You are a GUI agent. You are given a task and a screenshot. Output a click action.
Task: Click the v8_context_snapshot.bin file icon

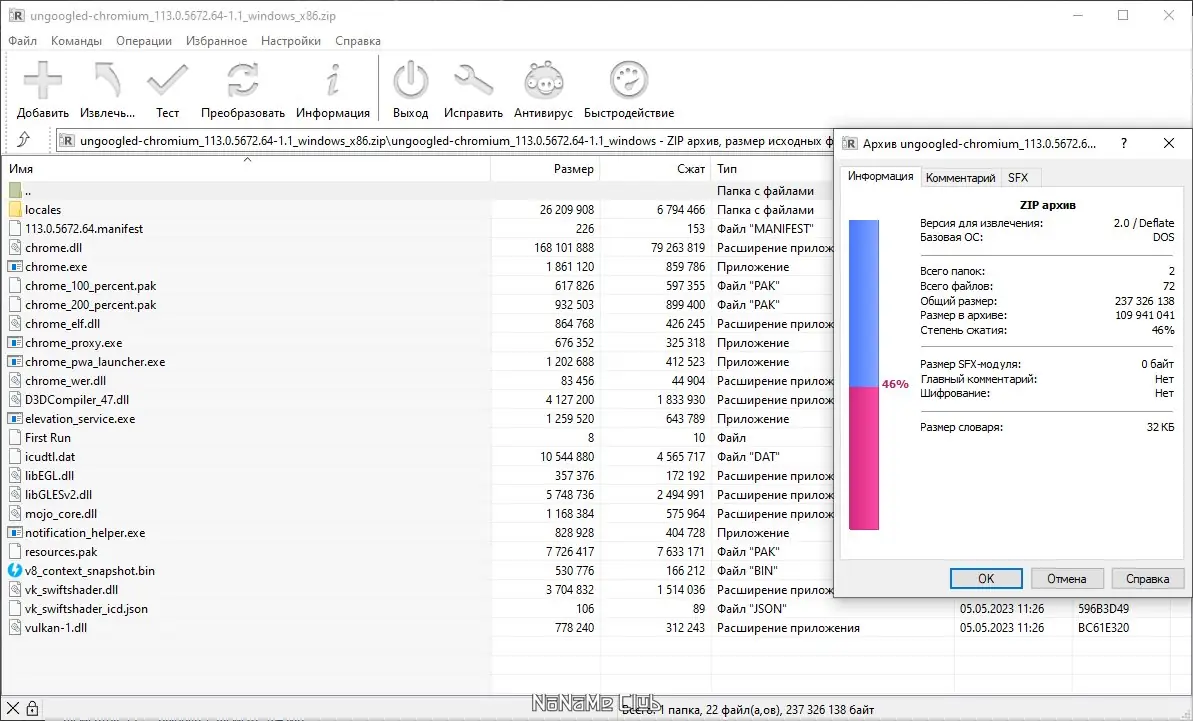[x=15, y=570]
